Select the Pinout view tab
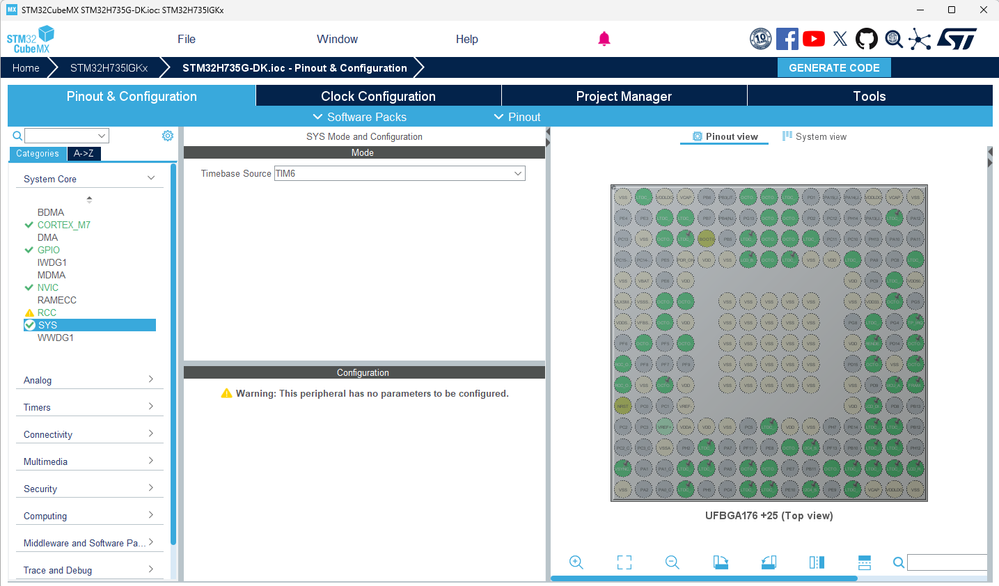This screenshot has height=586, width=999. coord(725,136)
